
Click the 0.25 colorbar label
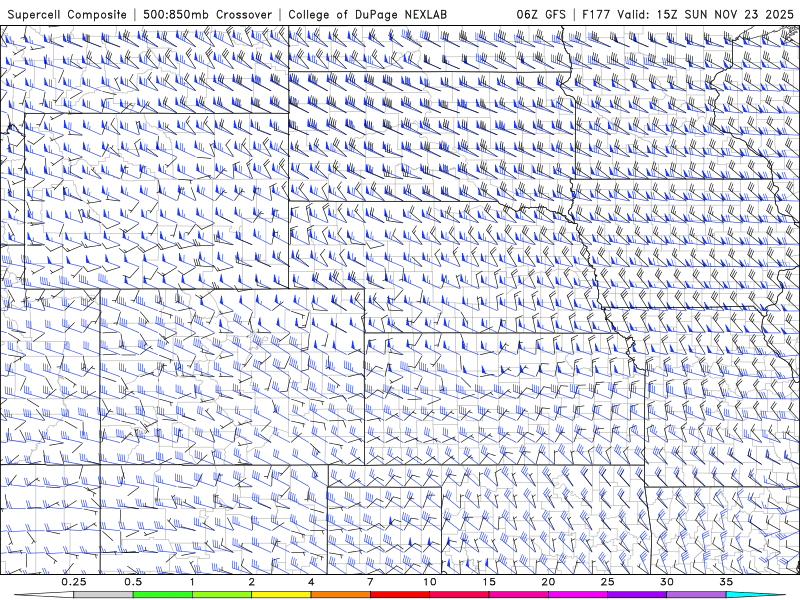74,582
